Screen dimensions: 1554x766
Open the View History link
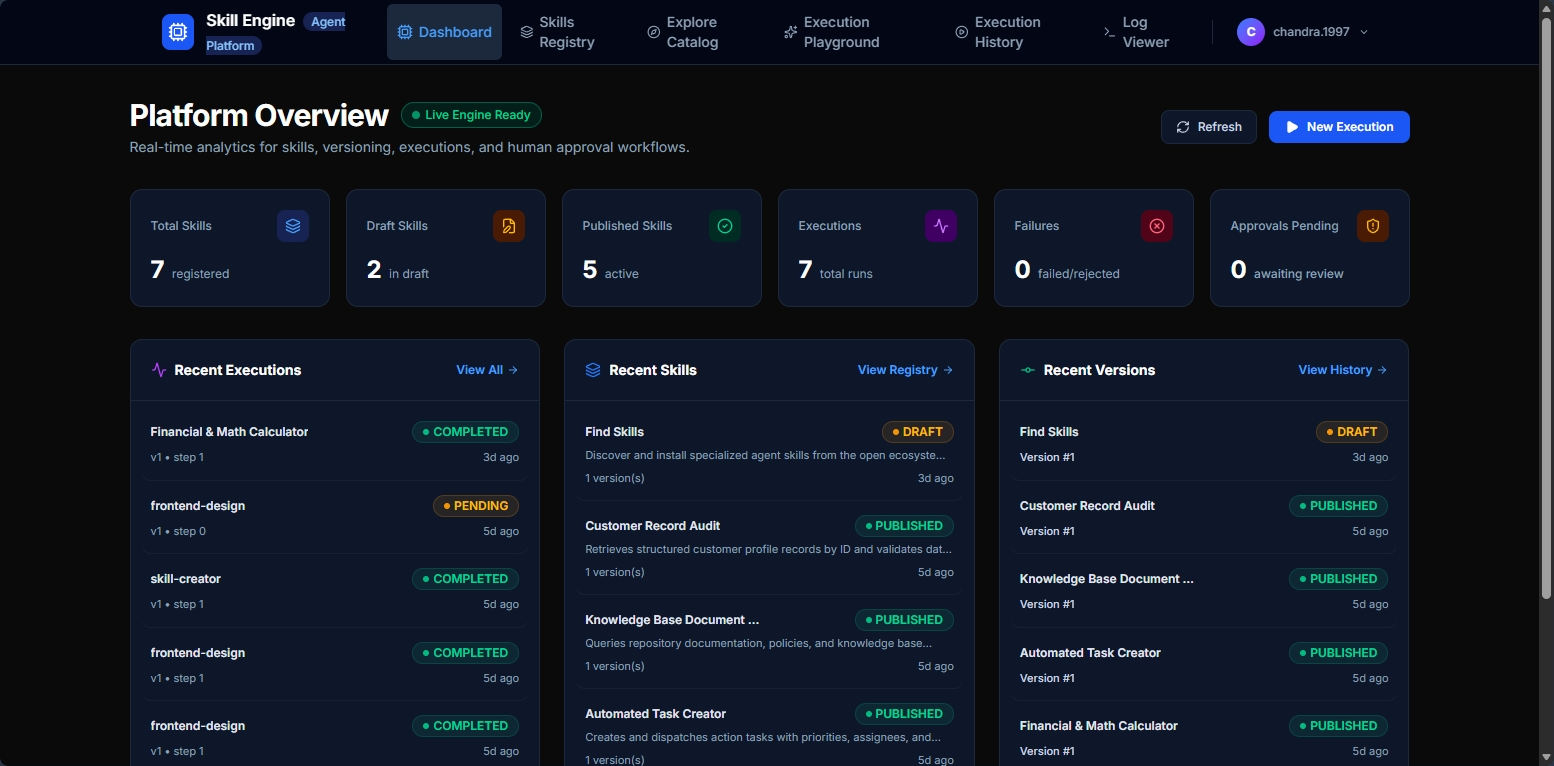click(x=1343, y=370)
